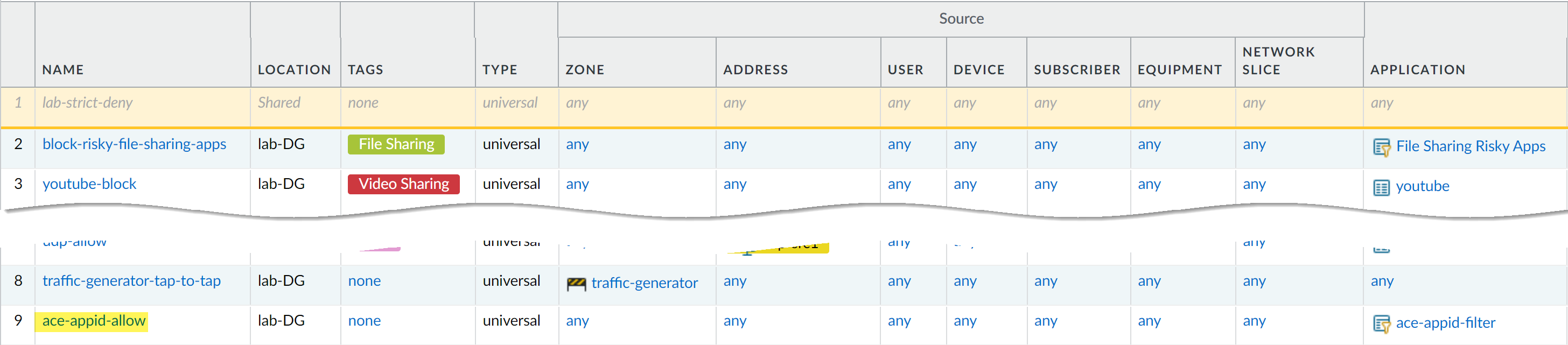Click the File Sharing Risky Apps link
1568x345 pixels.
(x=1470, y=146)
